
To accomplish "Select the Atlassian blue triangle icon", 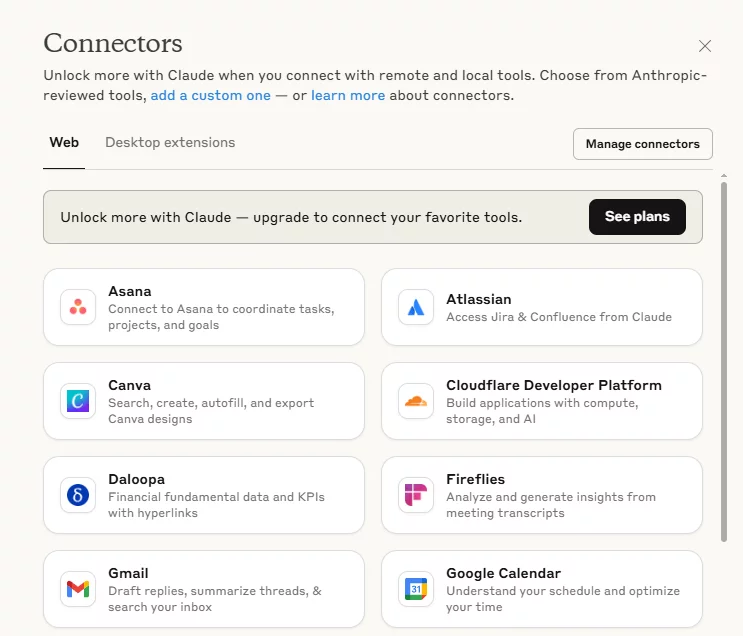I will pos(416,307).
